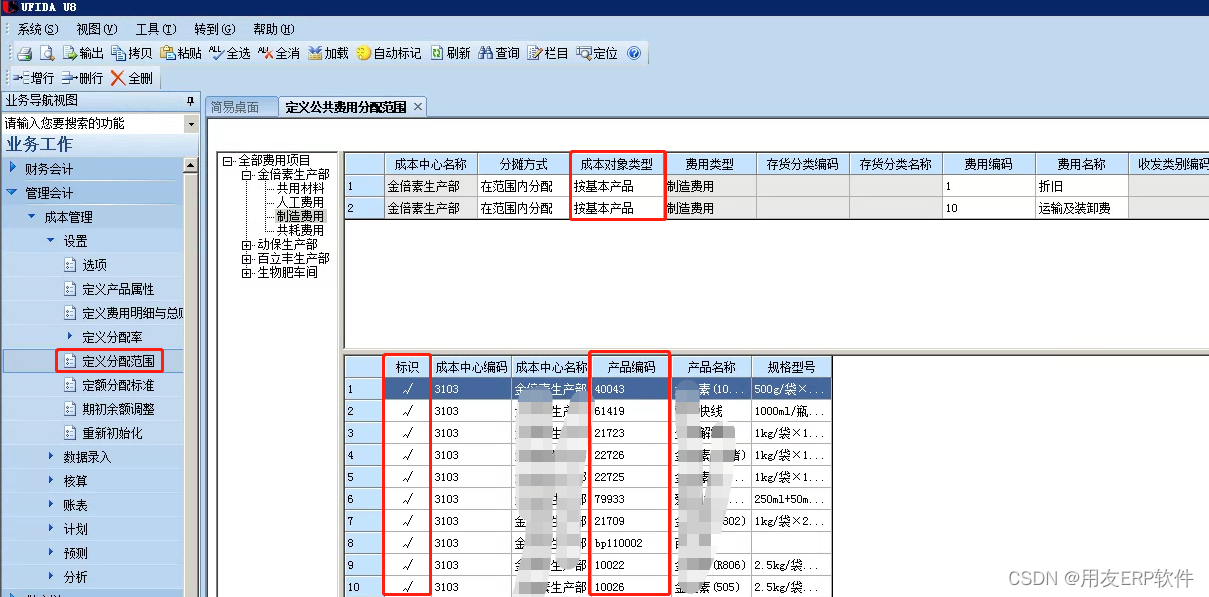This screenshot has height=597, width=1209.
Task: Click the print icon in the toolbar
Action: (25, 54)
